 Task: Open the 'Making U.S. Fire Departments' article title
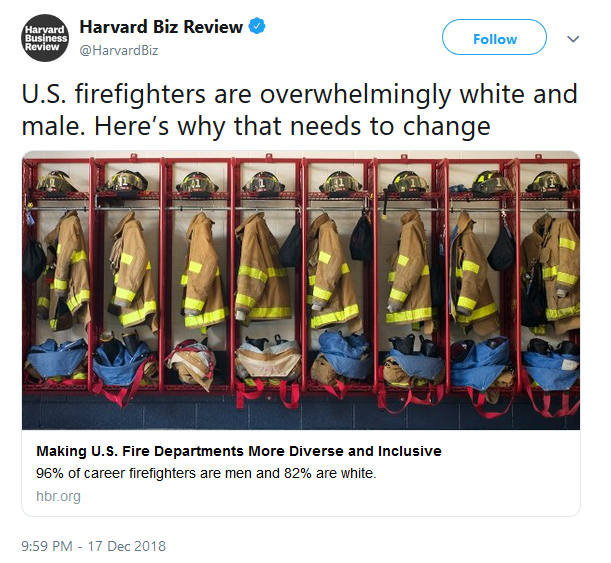click(239, 451)
